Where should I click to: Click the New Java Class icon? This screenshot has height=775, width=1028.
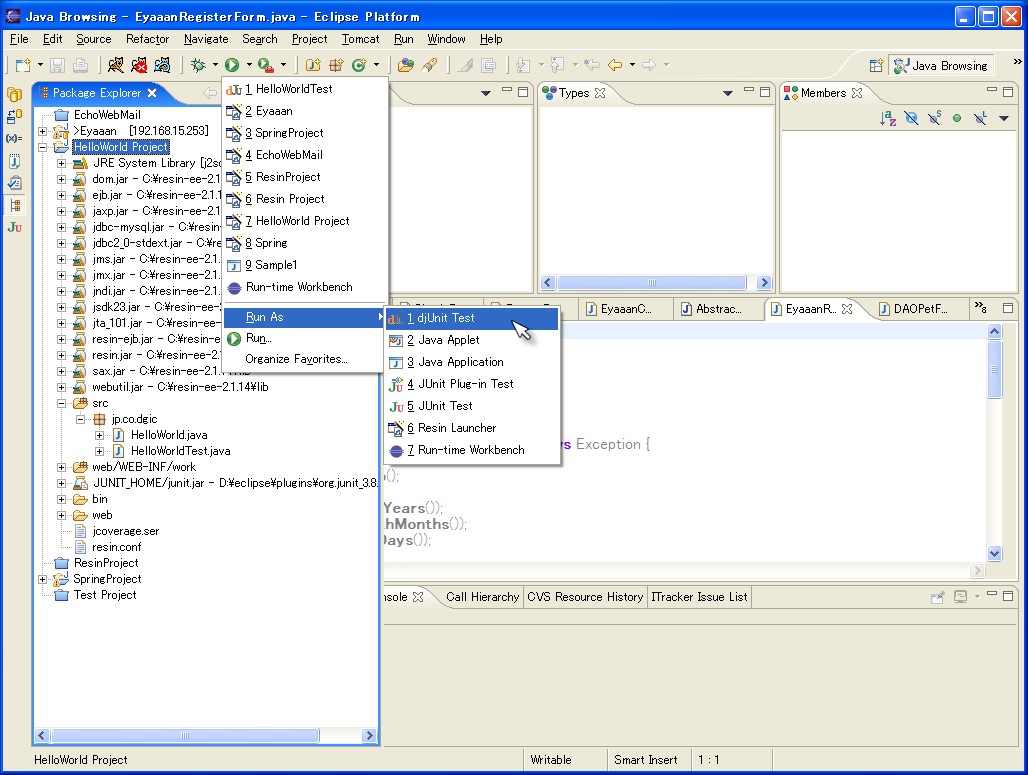pos(357,65)
